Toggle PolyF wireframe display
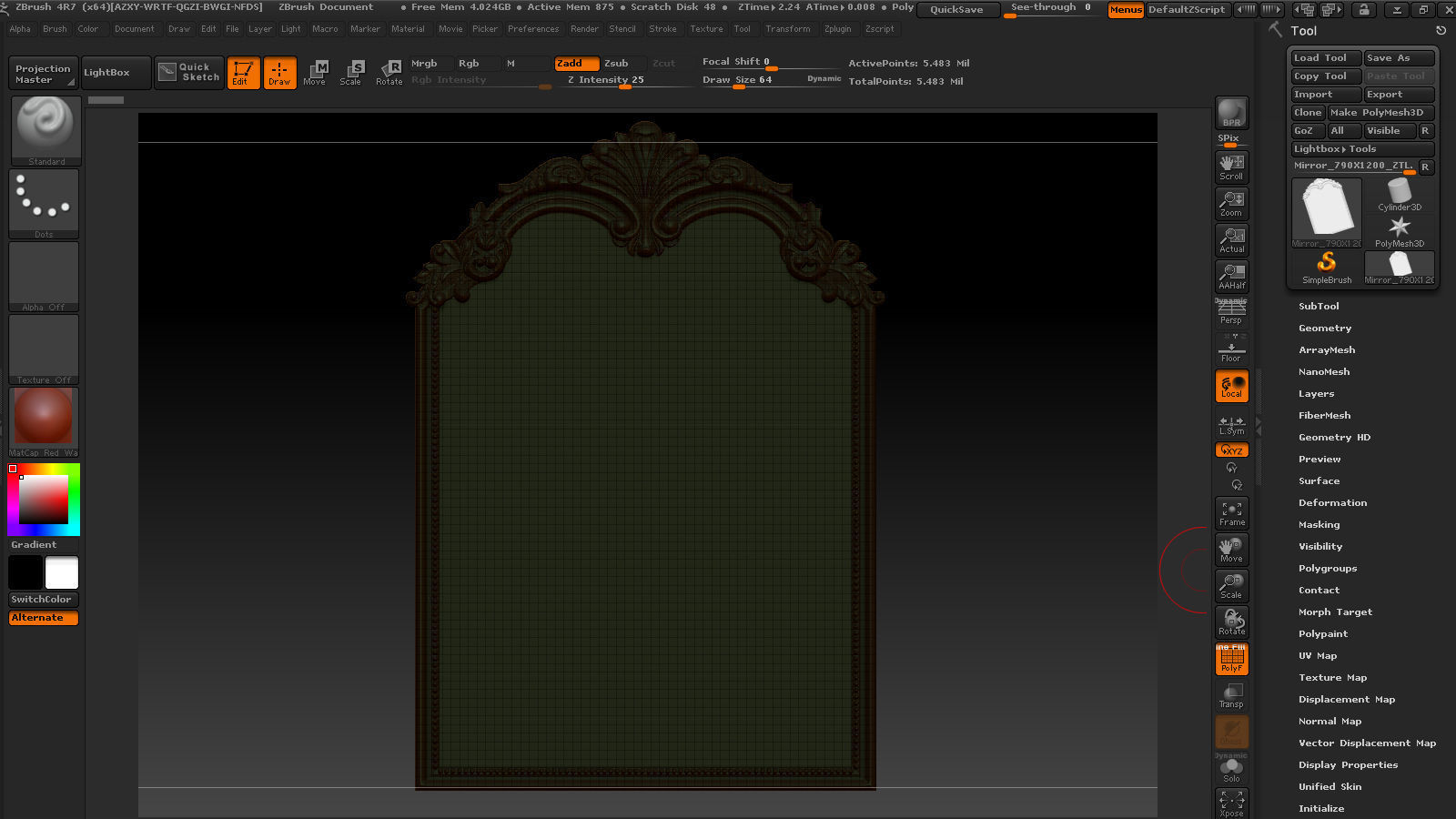 point(1231,659)
